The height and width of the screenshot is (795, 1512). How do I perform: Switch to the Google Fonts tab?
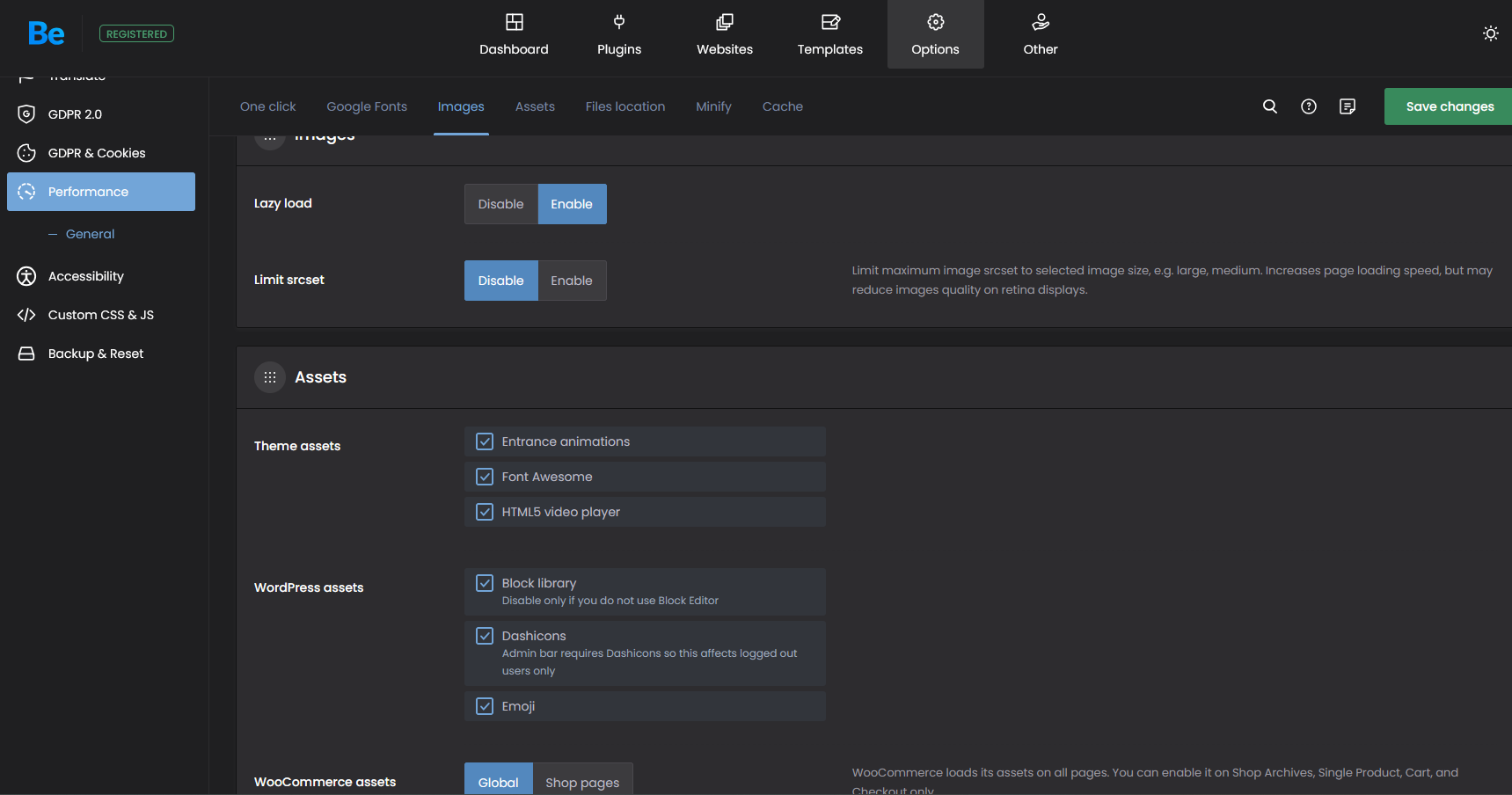(367, 106)
